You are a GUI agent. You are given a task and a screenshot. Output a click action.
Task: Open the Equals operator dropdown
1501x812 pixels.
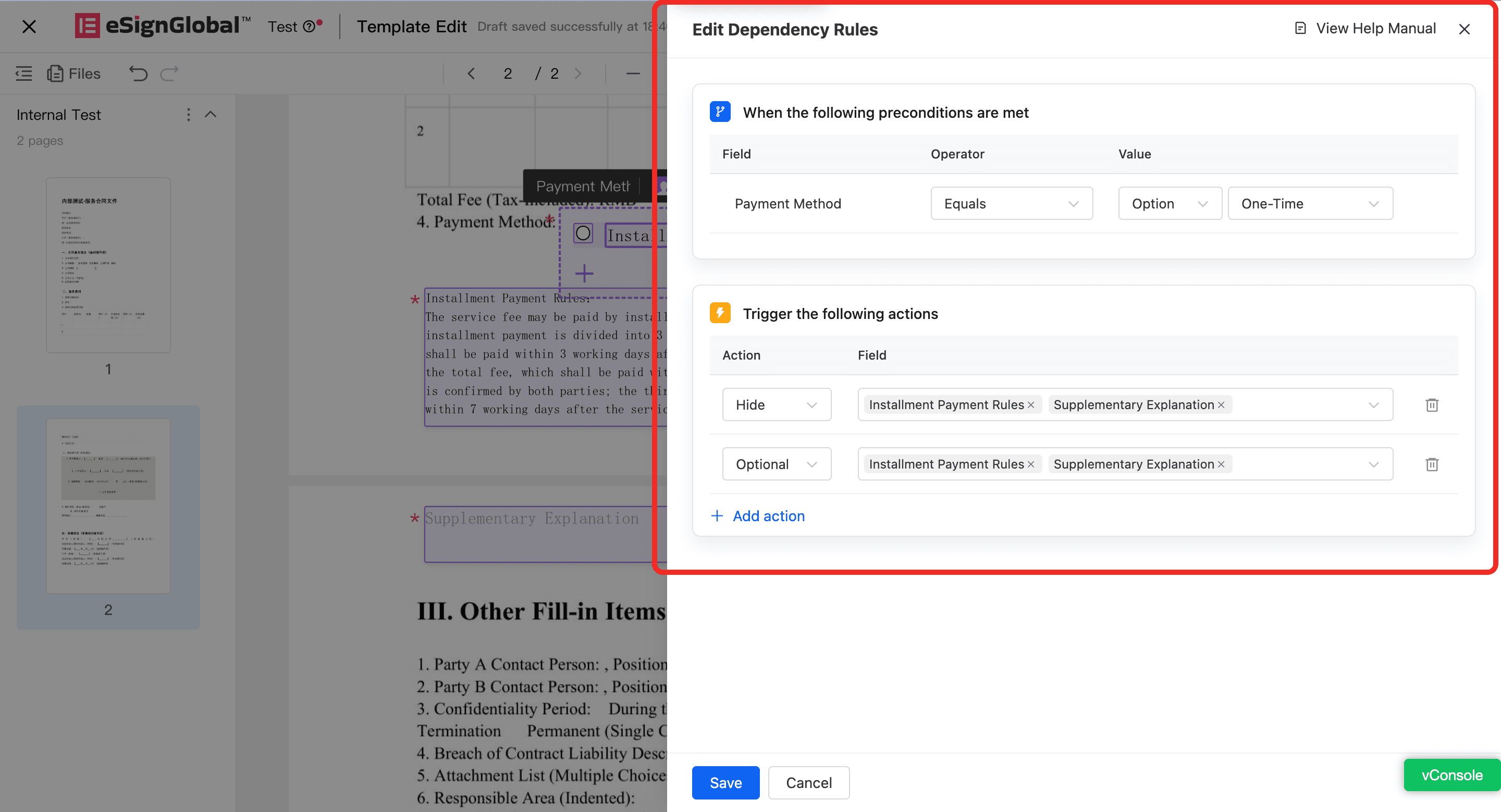coord(1012,203)
